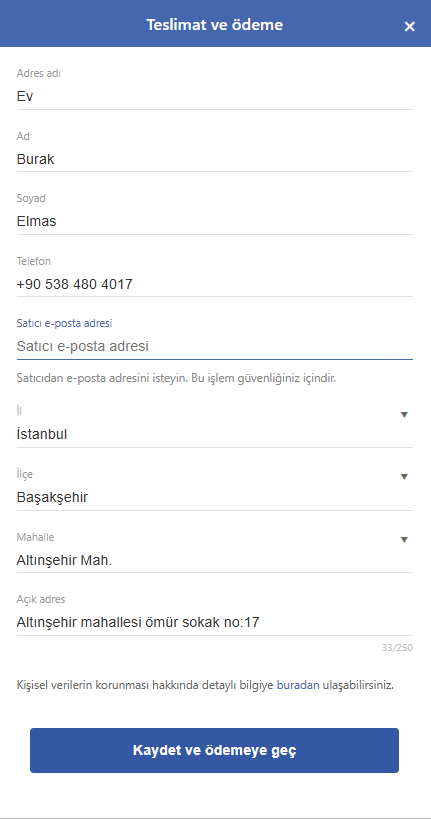Expand the İlçe dropdown arrow
The height and width of the screenshot is (819, 431).
404,477
